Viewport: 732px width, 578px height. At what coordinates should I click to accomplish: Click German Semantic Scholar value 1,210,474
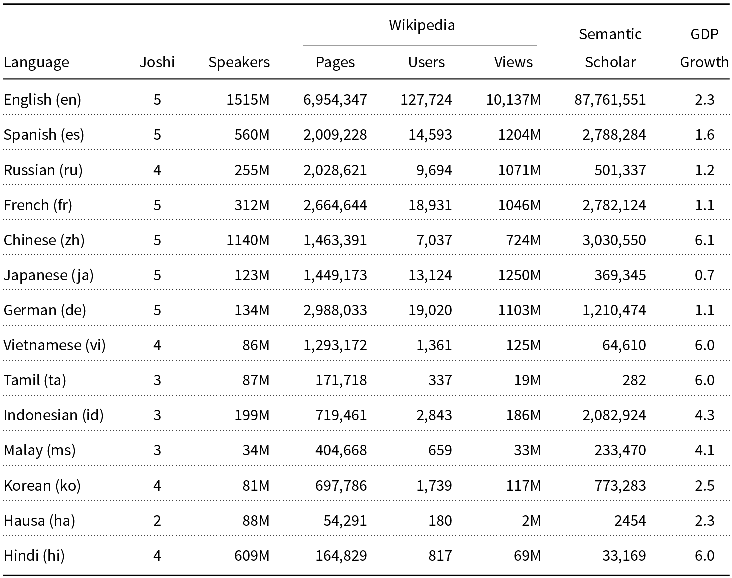pyautogui.click(x=614, y=310)
